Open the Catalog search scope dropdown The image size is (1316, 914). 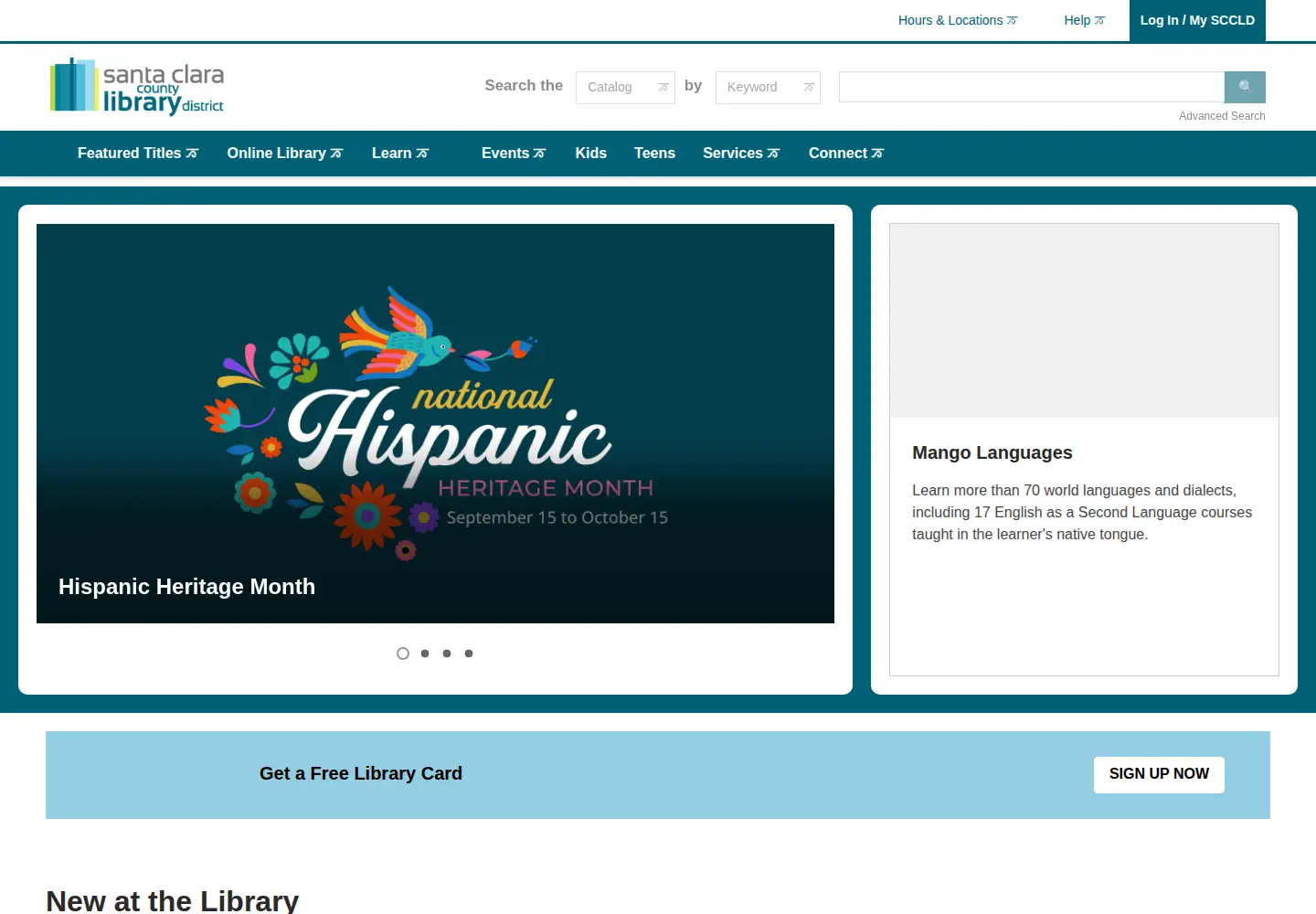point(625,88)
